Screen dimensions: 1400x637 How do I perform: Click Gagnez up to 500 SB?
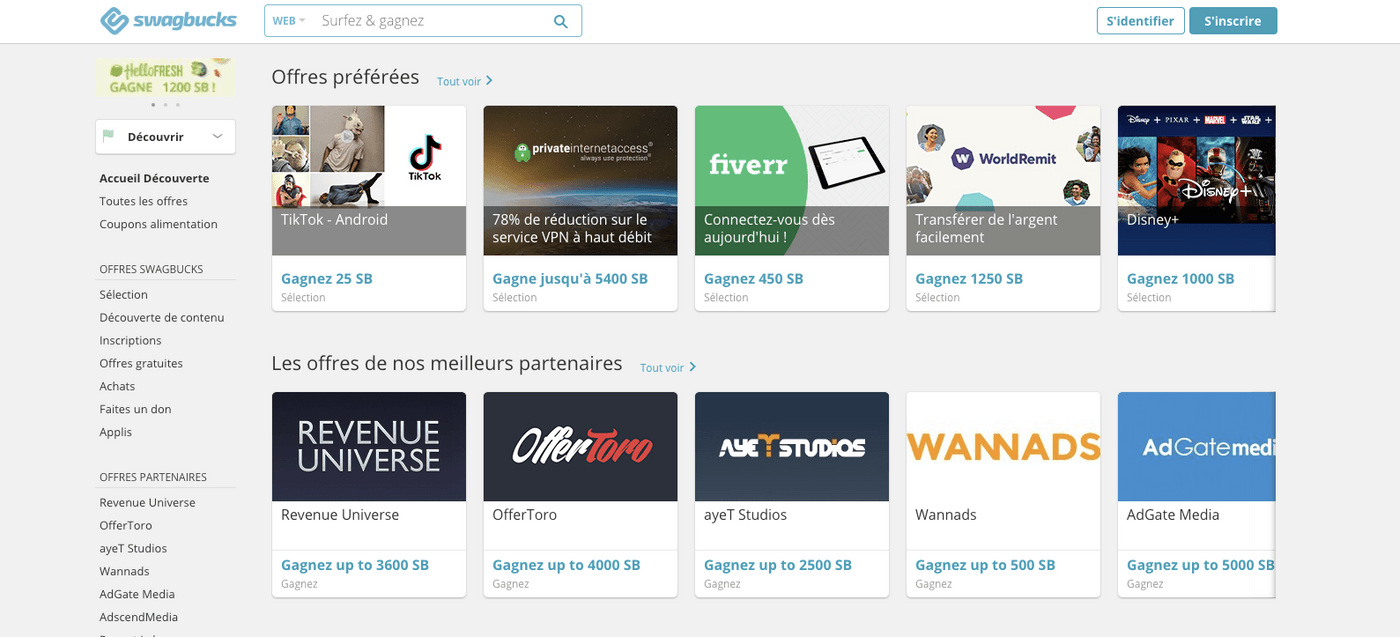tap(985, 565)
